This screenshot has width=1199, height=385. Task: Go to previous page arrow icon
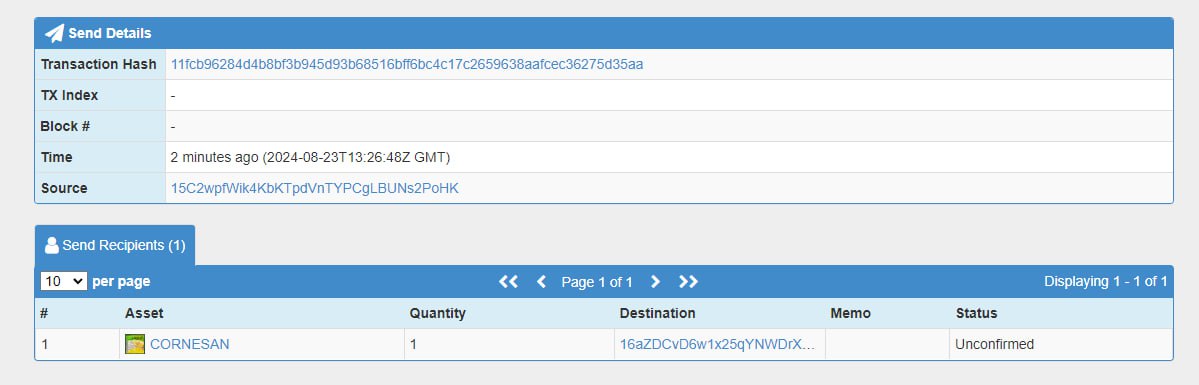tap(541, 282)
